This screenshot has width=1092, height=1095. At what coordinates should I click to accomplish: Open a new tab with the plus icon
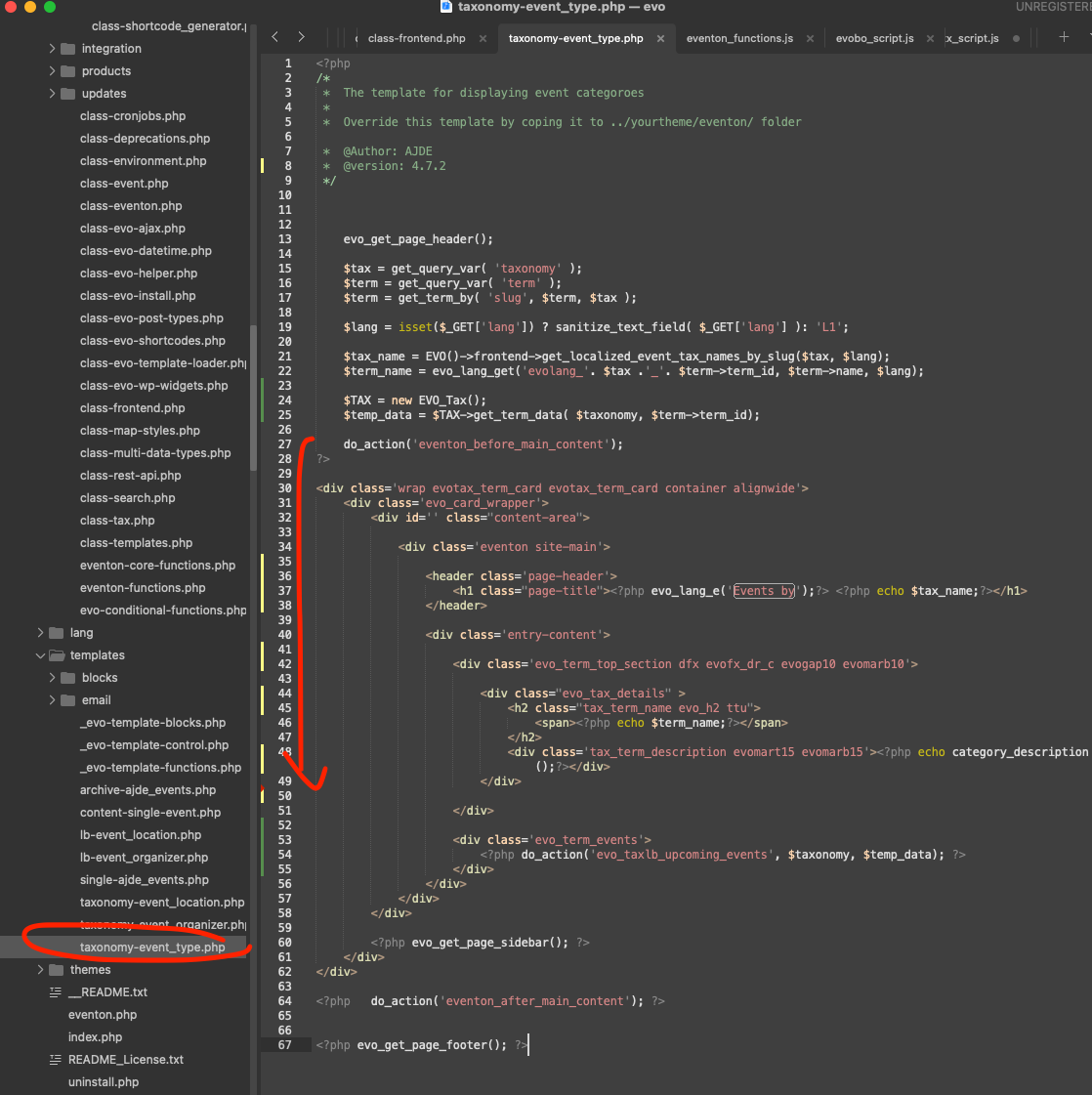click(1064, 37)
